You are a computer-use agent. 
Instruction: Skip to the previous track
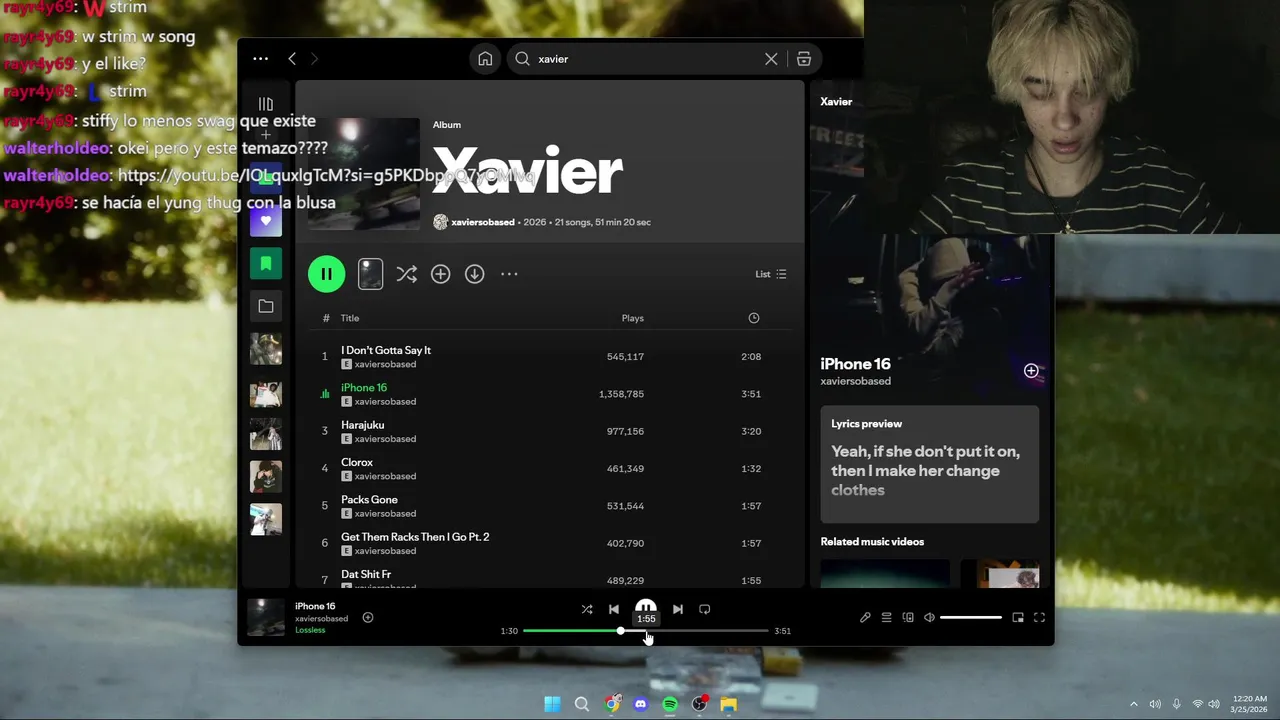[x=614, y=609]
